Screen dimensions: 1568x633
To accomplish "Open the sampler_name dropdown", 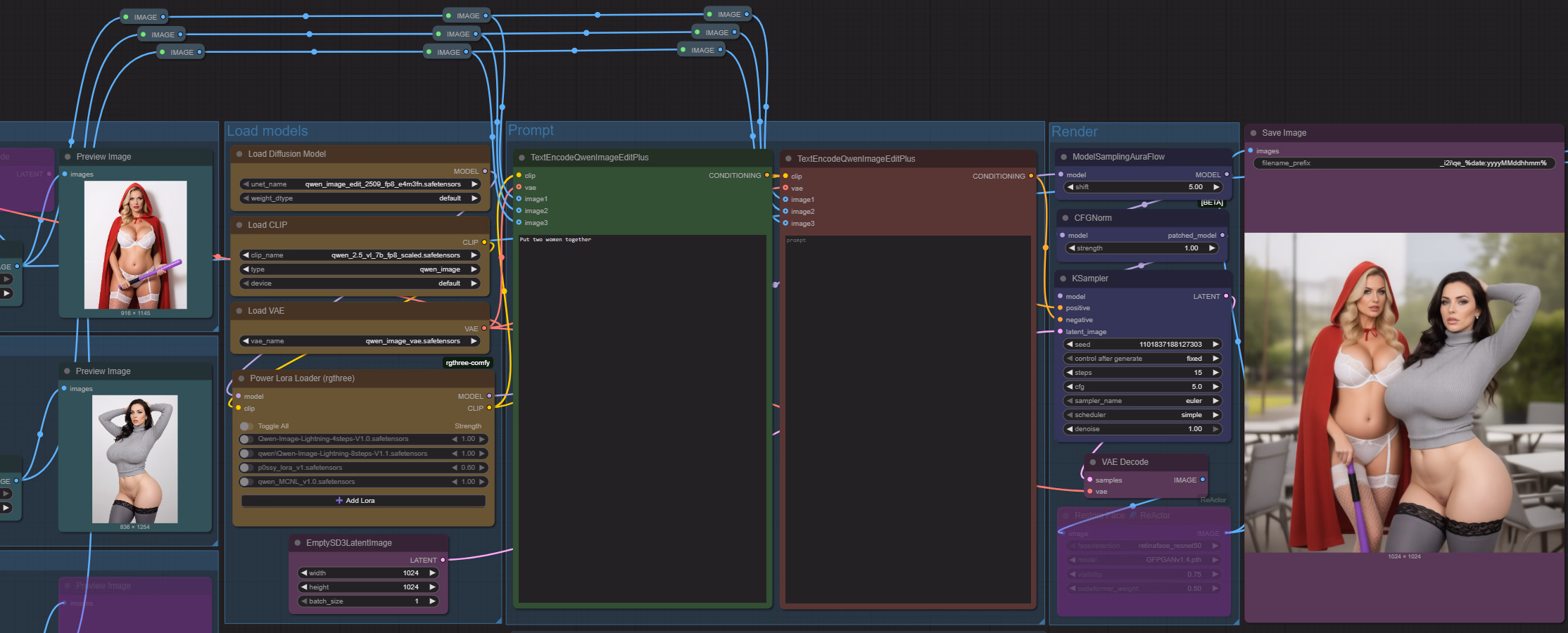I will coord(1142,401).
